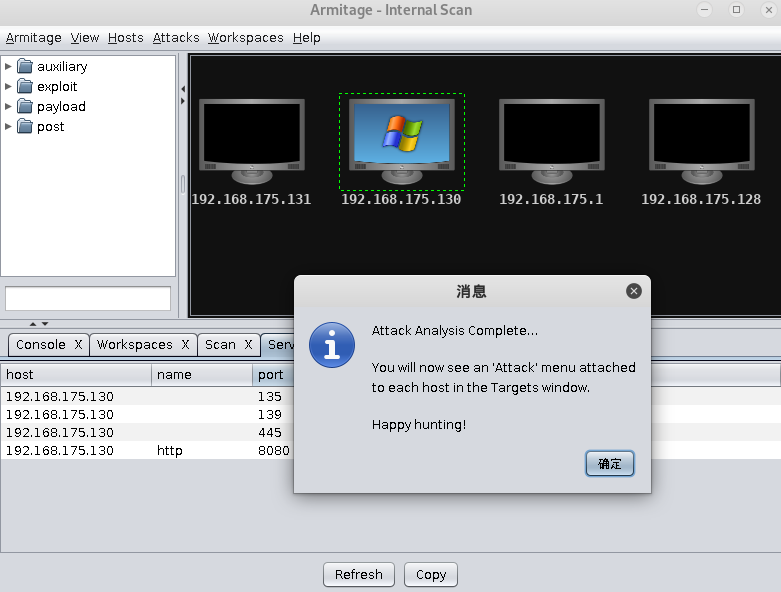Expand the auxiliary tree node
The width and height of the screenshot is (781, 592).
(x=8, y=66)
